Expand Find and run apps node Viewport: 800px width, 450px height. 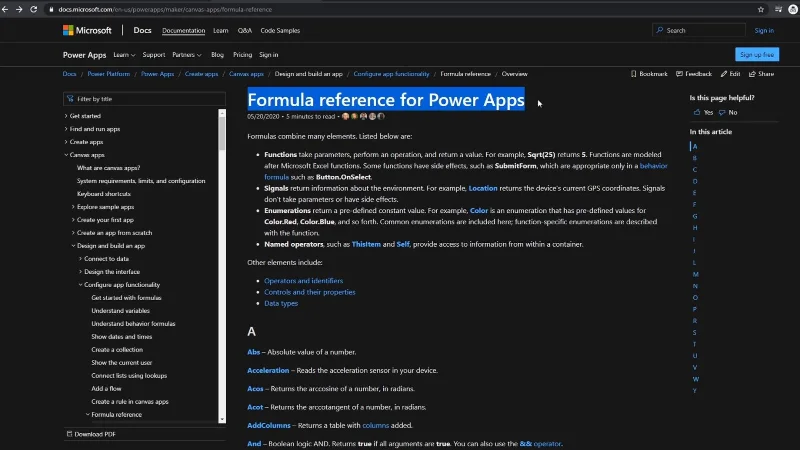pyautogui.click(x=66, y=129)
